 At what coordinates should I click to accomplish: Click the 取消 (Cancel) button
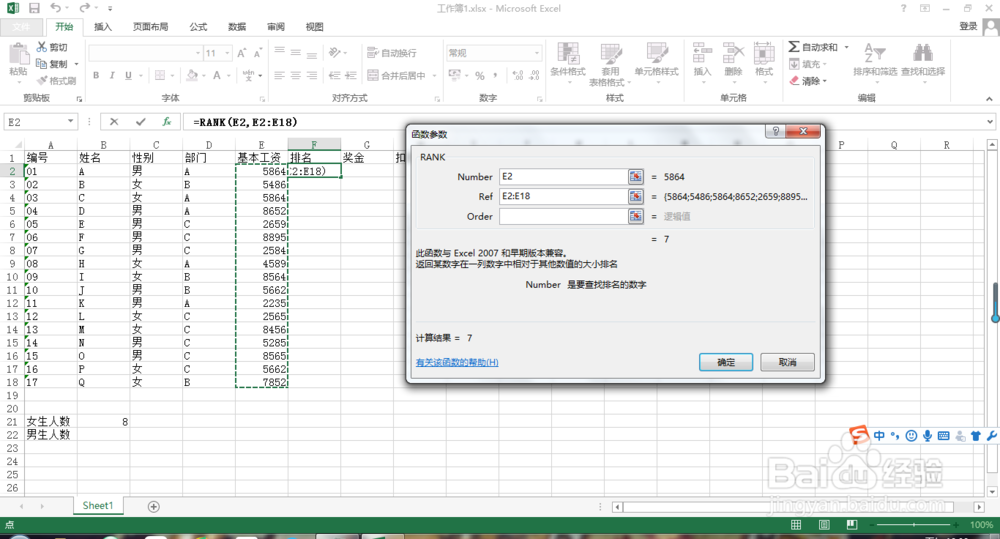tap(787, 362)
